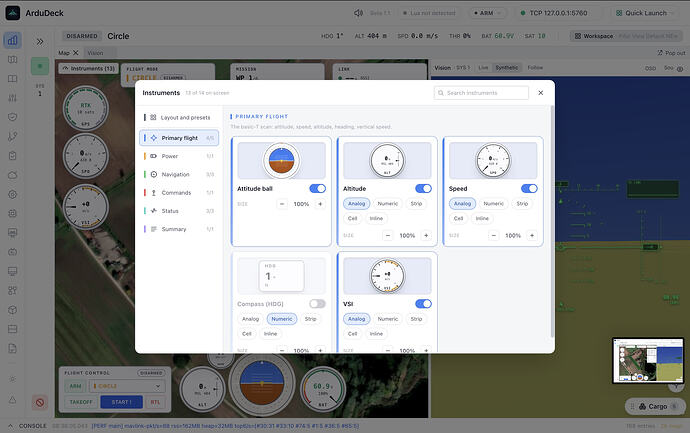This screenshot has width=690, height=433.
Task: Click the magnifier icon in Search instruments
Action: (x=440, y=93)
